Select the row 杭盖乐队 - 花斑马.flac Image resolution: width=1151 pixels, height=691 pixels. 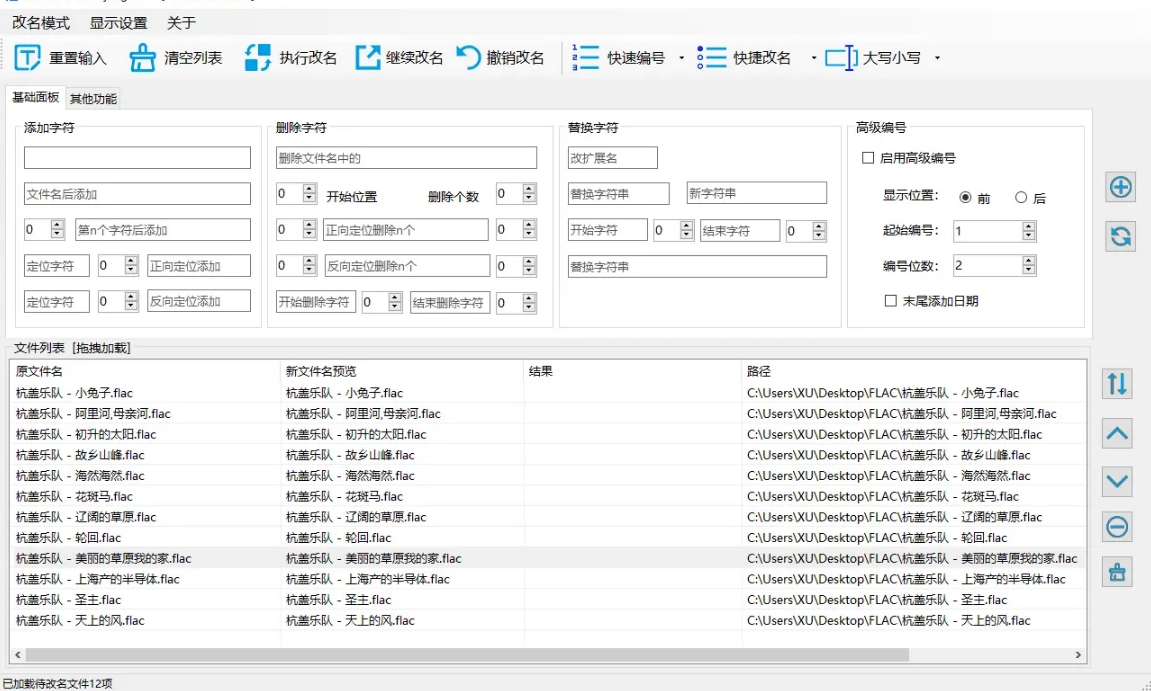pos(548,496)
